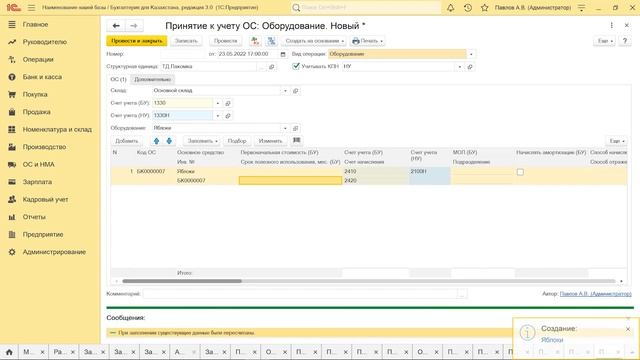Toggle the Учитывать КПН checkbox
This screenshot has height=360, width=640.
coord(296,66)
